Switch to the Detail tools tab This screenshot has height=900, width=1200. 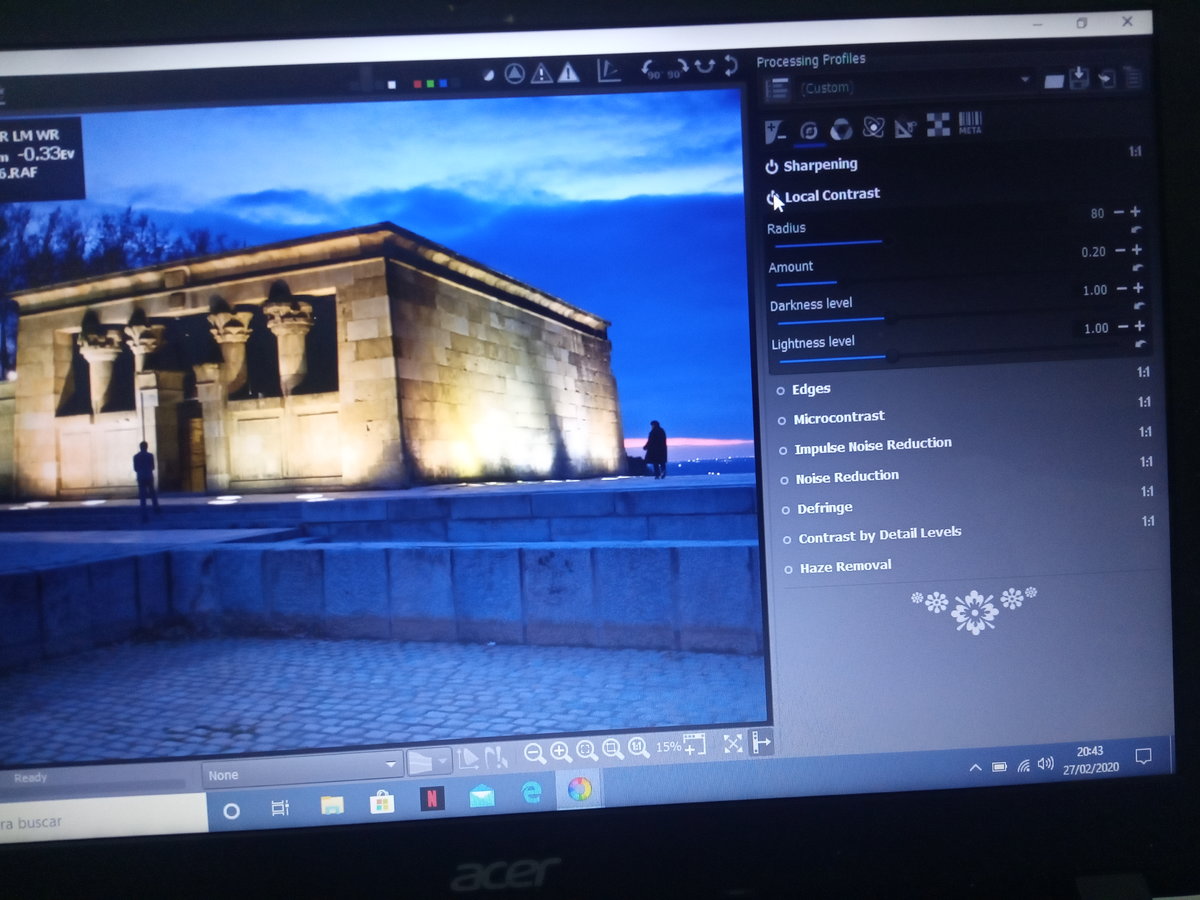[809, 130]
